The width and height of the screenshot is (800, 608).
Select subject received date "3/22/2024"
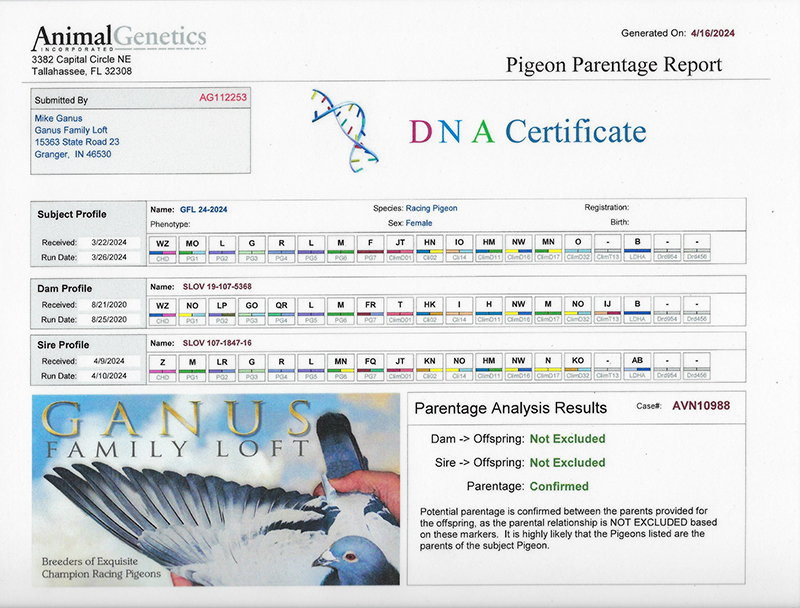(x=109, y=242)
